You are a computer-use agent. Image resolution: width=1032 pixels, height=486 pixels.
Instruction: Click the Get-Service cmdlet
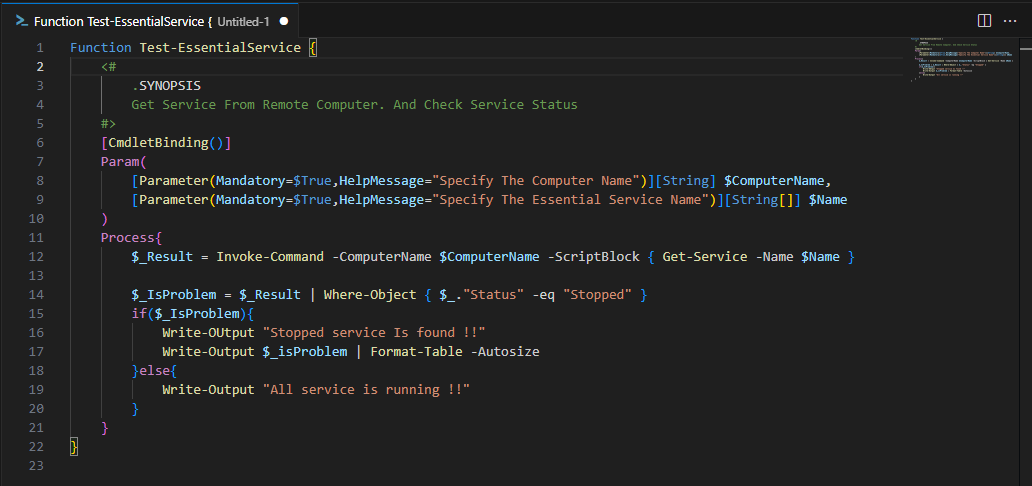[x=705, y=257]
